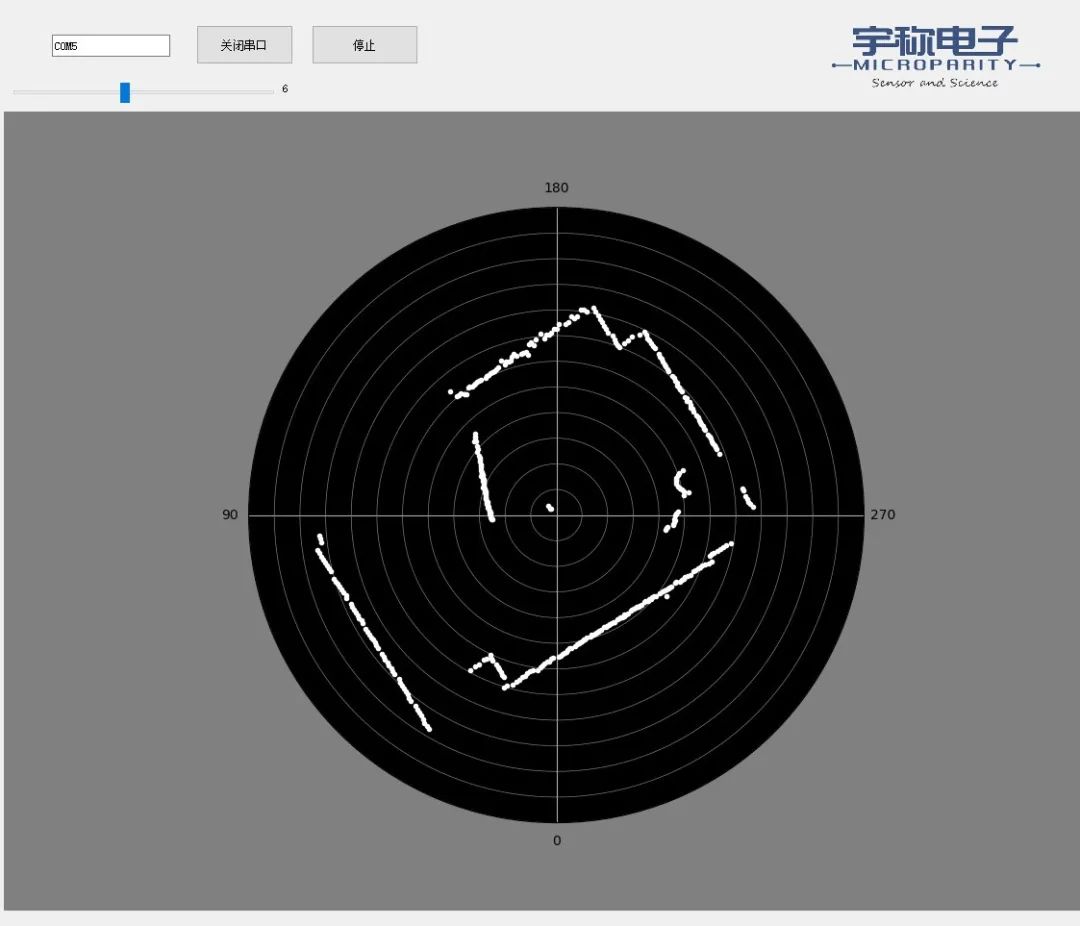Select the 180 degree label above the plot
The image size is (1080, 926).
[556, 188]
